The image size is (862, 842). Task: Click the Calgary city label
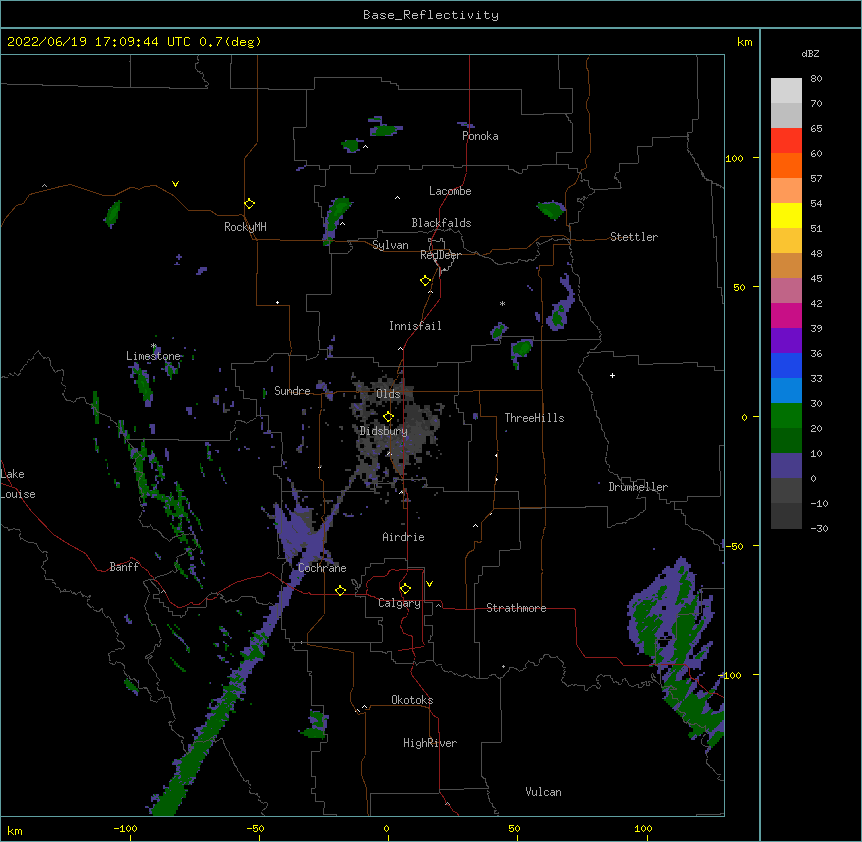[x=400, y=603]
